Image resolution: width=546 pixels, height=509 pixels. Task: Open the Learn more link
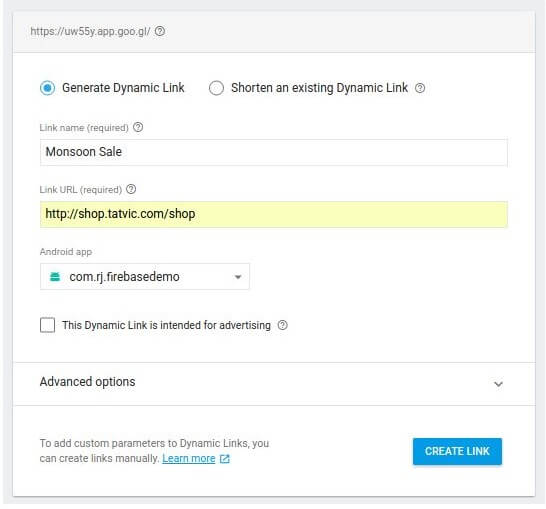[189, 459]
